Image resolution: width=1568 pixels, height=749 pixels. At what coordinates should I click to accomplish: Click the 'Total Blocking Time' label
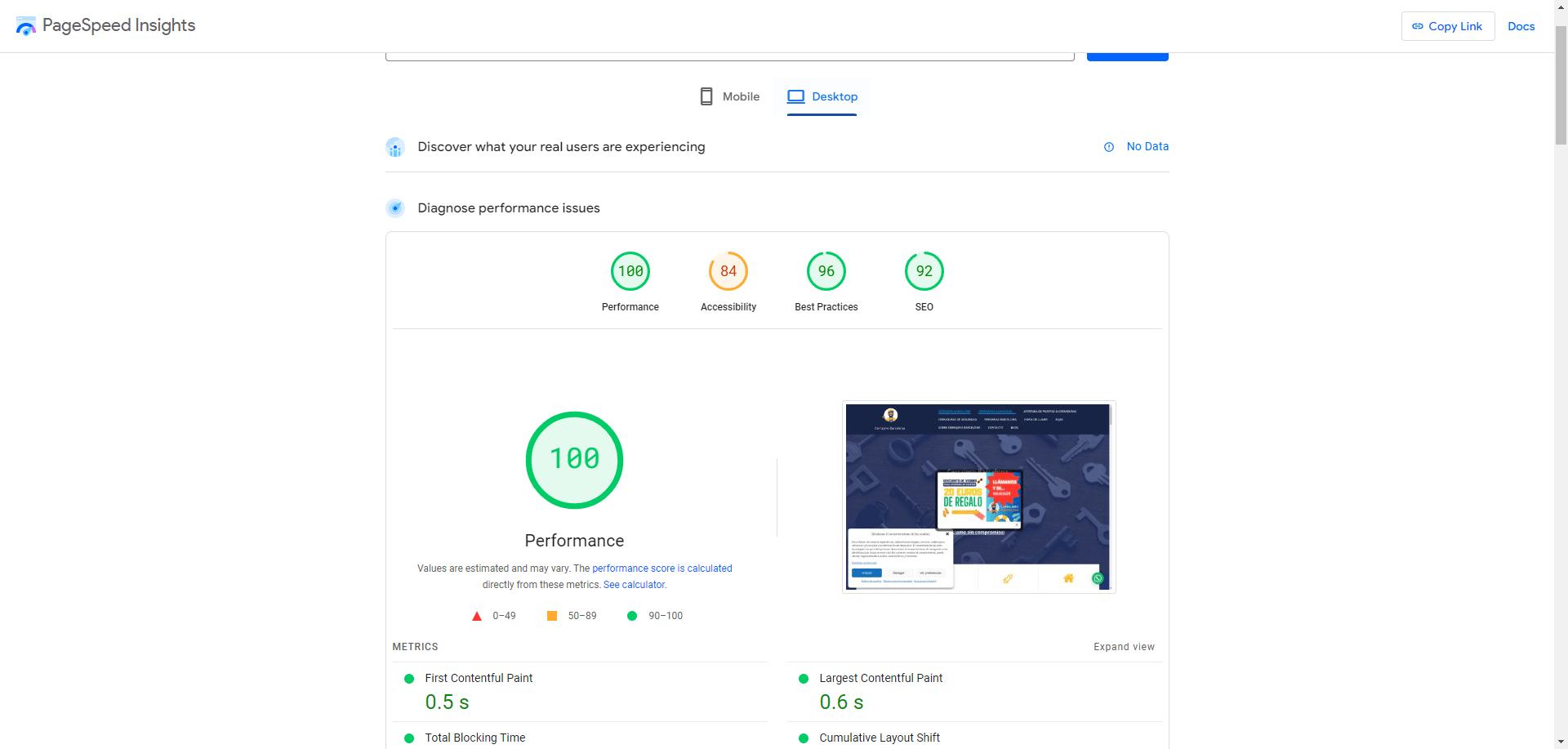(475, 738)
